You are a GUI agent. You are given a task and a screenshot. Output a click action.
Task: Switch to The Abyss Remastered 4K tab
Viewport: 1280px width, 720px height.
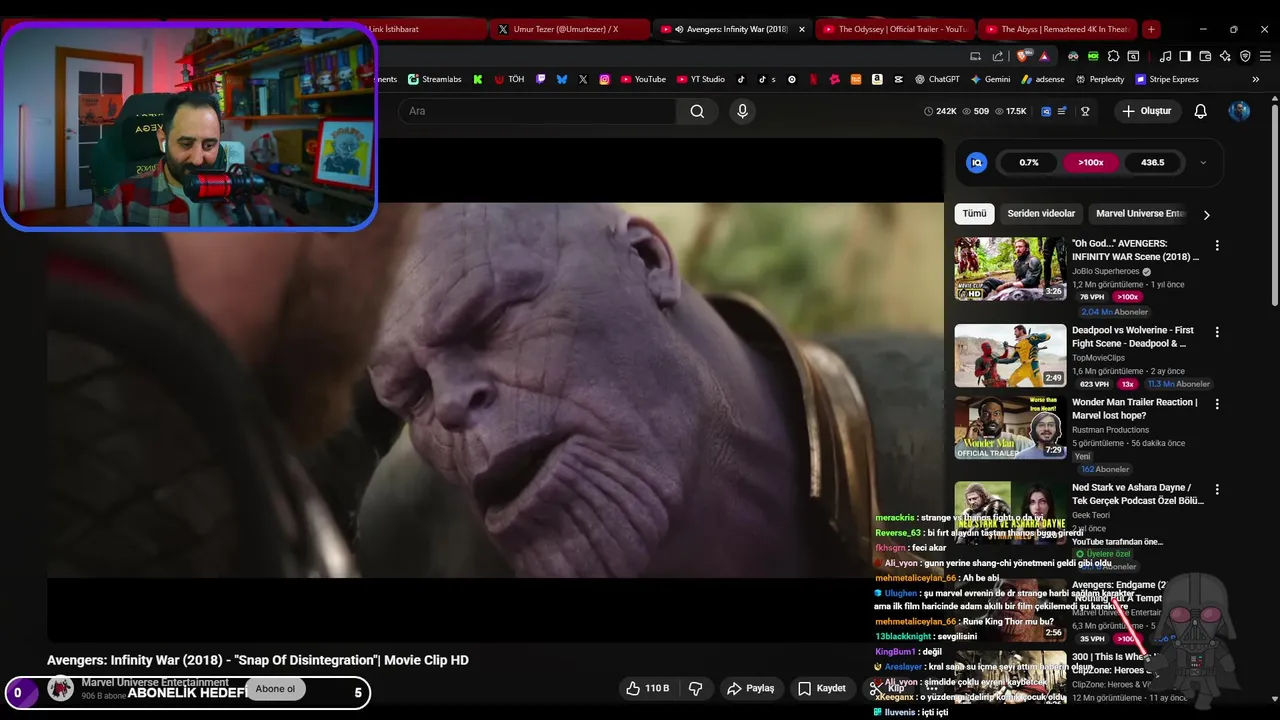tap(1057, 29)
